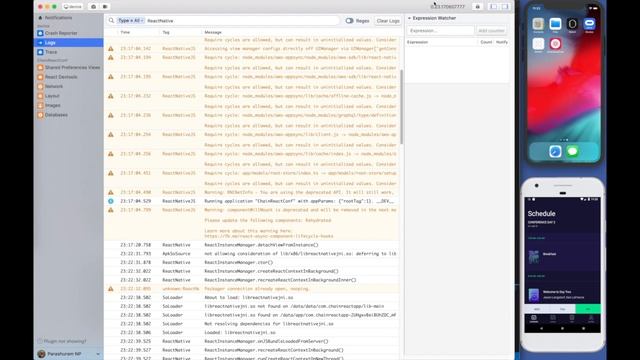Click the Add counter button

point(491,31)
